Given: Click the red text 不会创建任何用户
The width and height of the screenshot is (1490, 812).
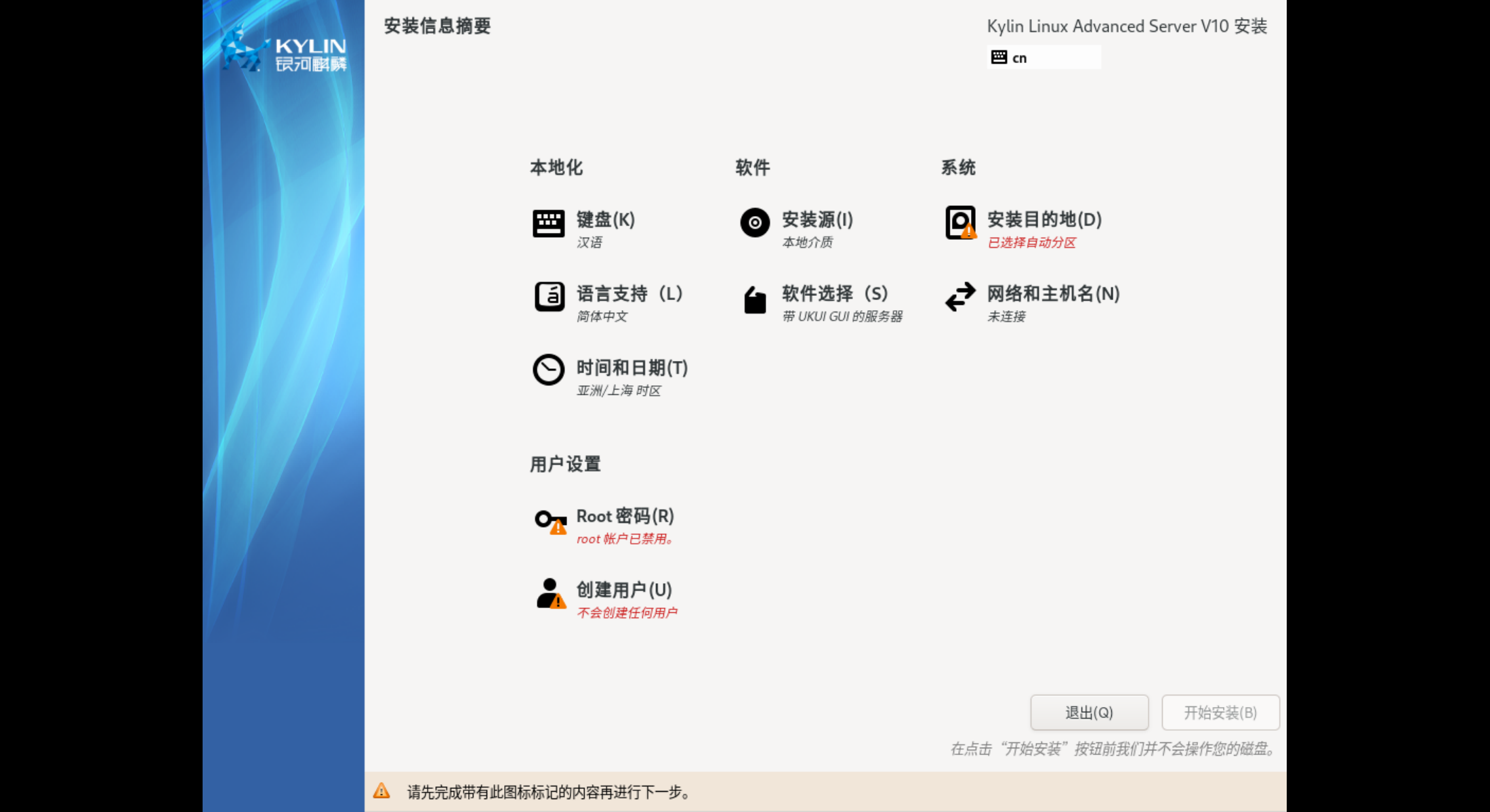Looking at the screenshot, I should point(627,613).
